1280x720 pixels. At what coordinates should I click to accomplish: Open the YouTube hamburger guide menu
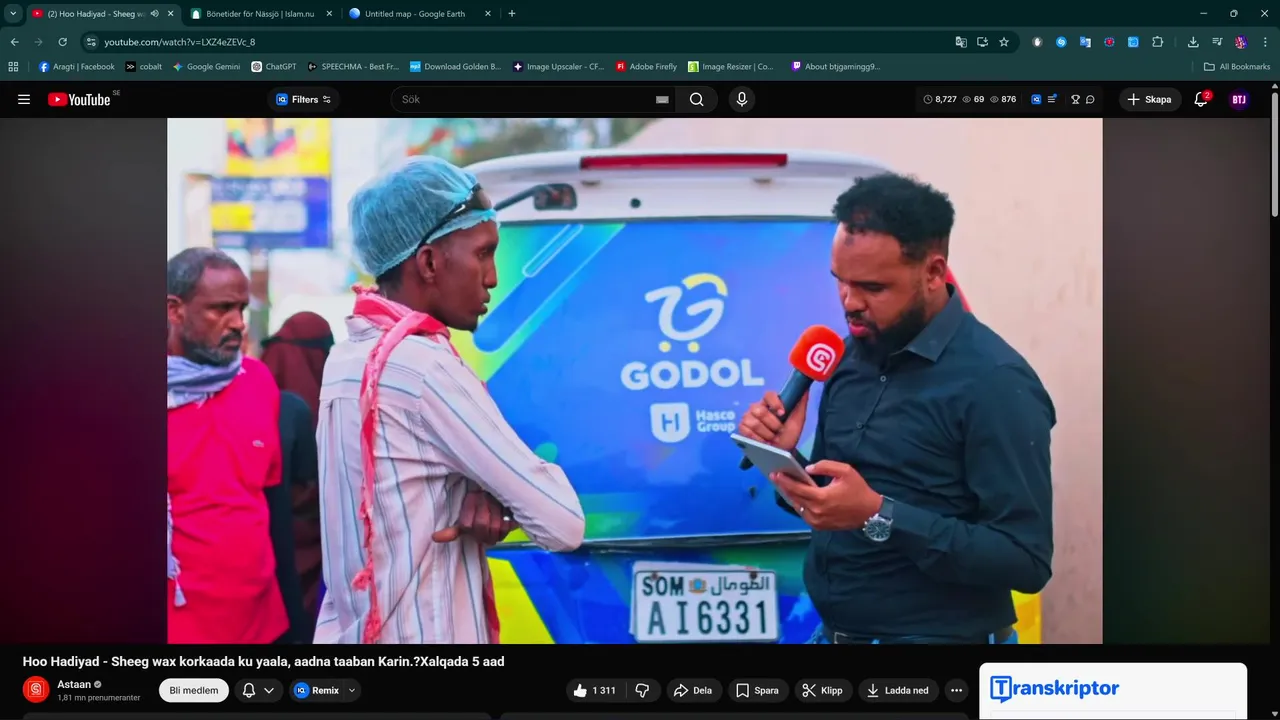tap(24, 99)
